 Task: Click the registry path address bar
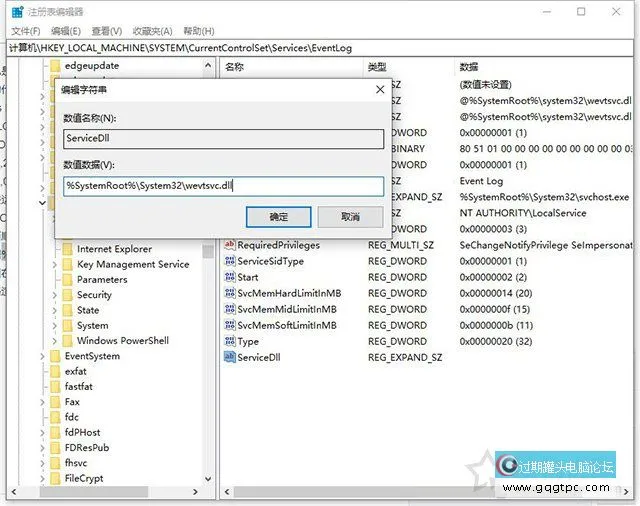pos(320,48)
